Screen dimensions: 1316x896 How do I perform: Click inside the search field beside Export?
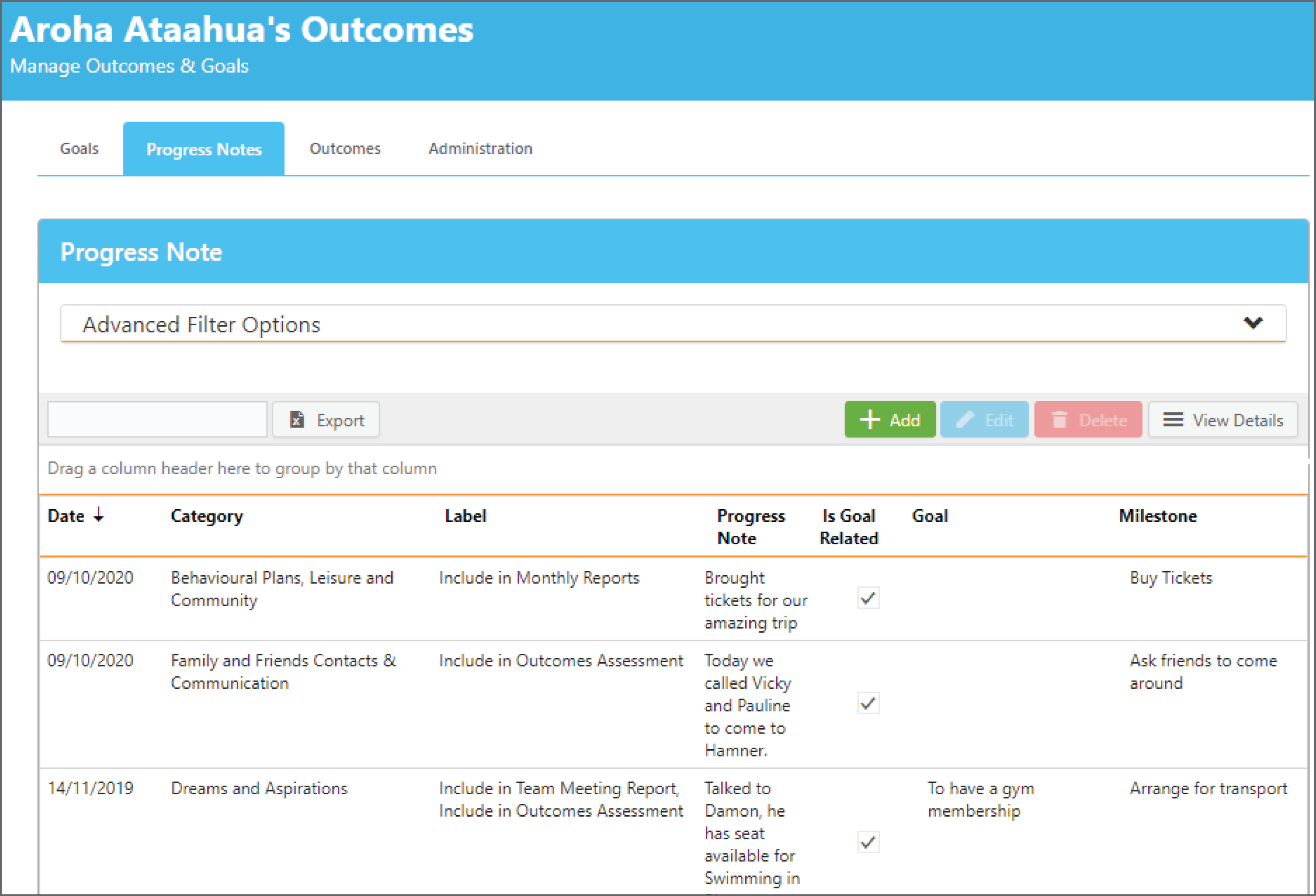[x=156, y=420]
